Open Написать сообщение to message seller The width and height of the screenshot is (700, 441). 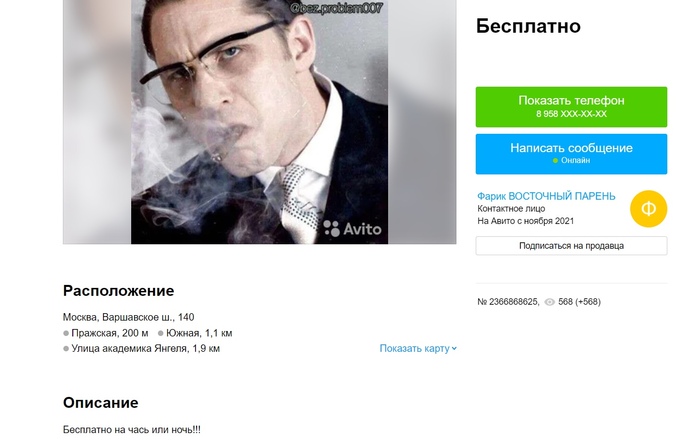[x=571, y=154]
